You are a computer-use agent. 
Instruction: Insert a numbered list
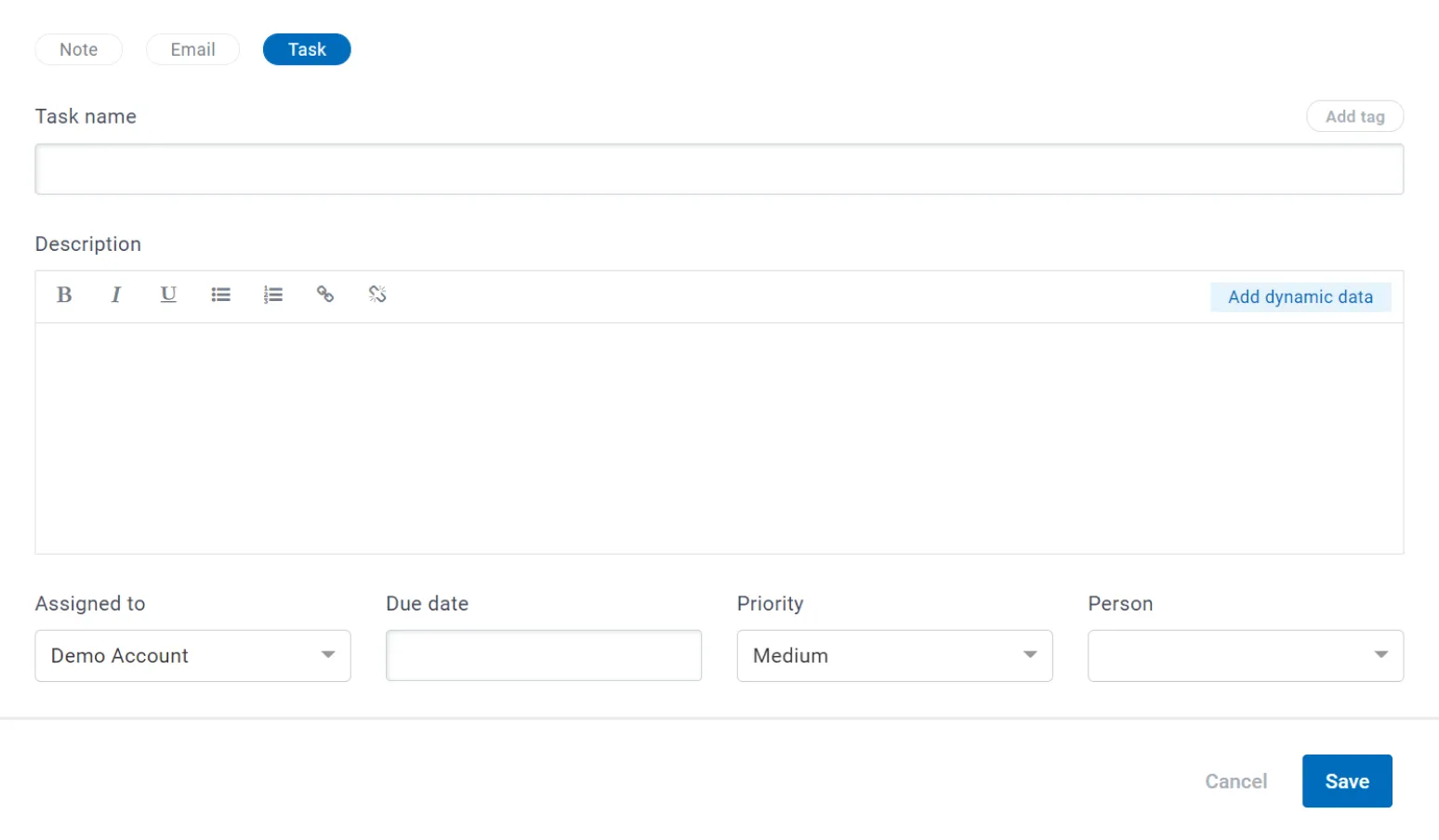272,295
